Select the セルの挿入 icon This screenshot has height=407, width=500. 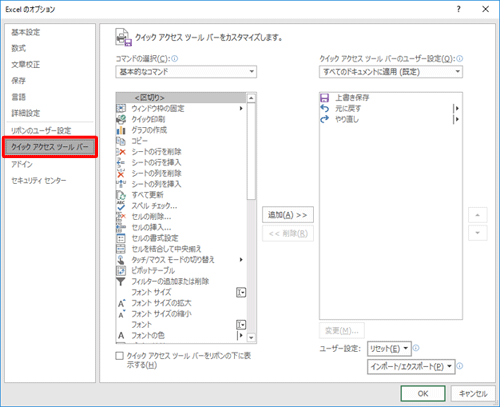(x=121, y=227)
